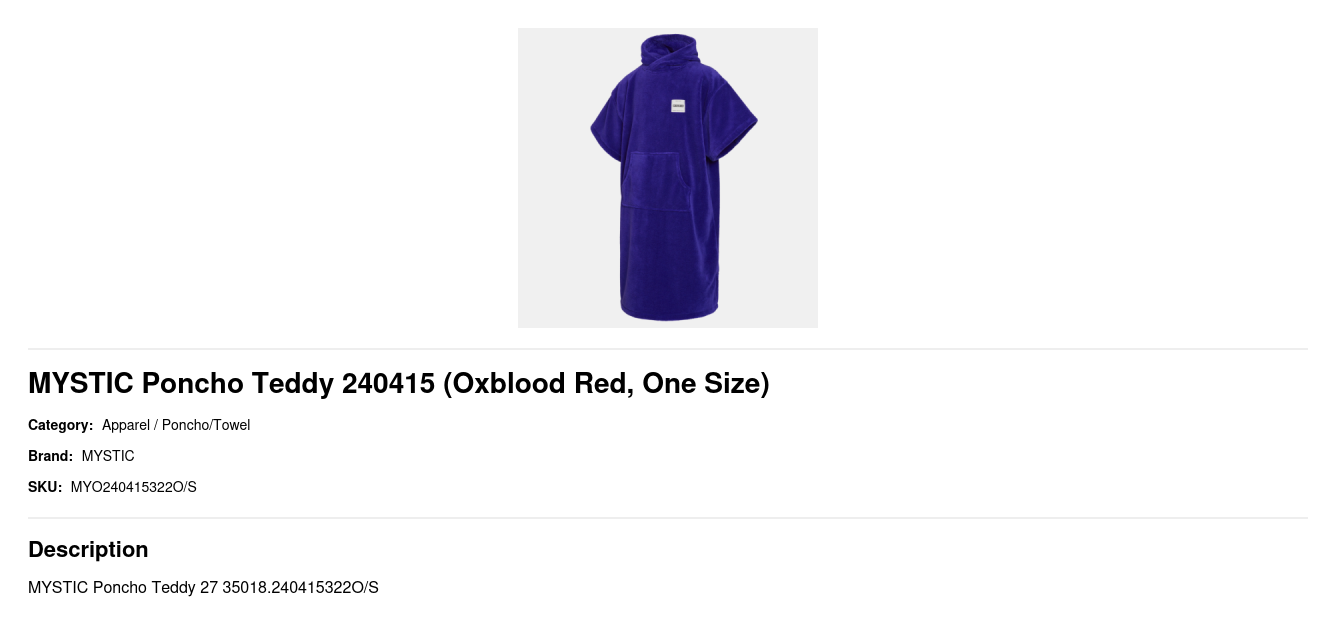Open the MYSTIC brand value
Screen dimensions: 1328x627
108,456
